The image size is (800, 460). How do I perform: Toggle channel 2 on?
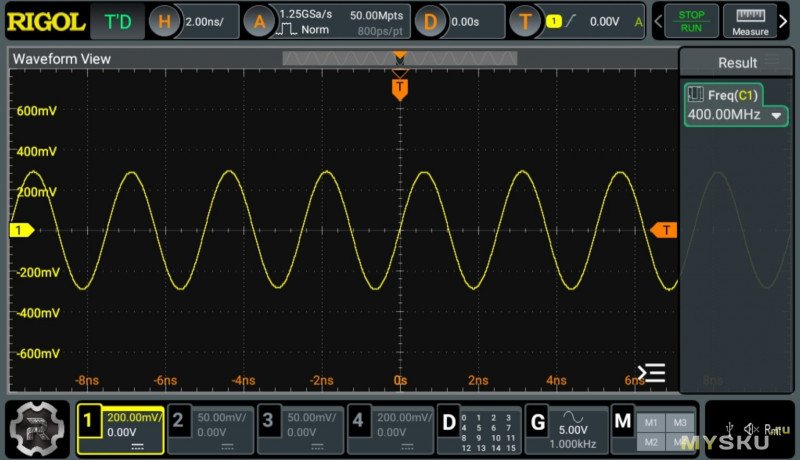pyautogui.click(x=178, y=421)
